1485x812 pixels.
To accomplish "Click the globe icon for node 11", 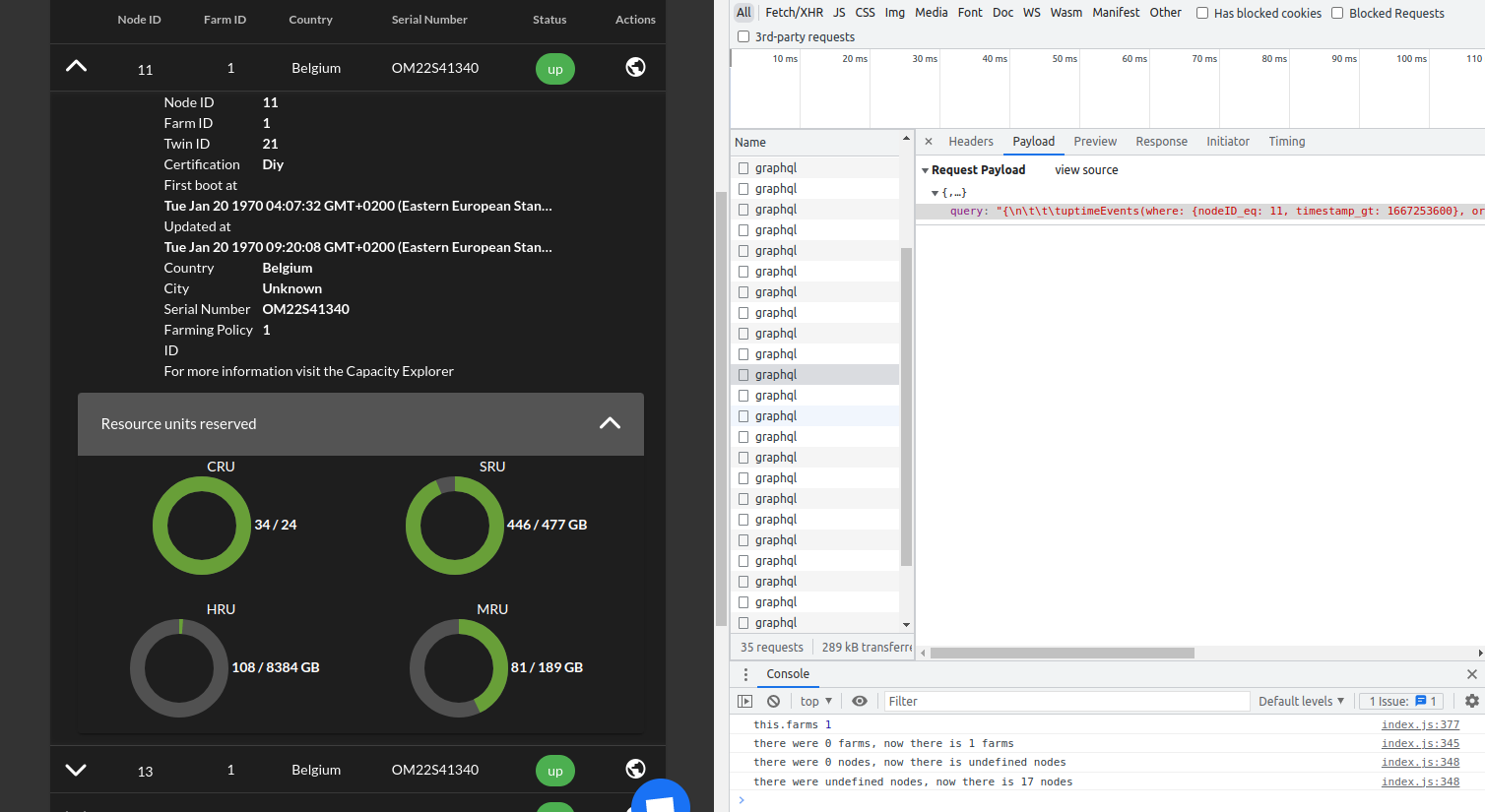I will (635, 67).
